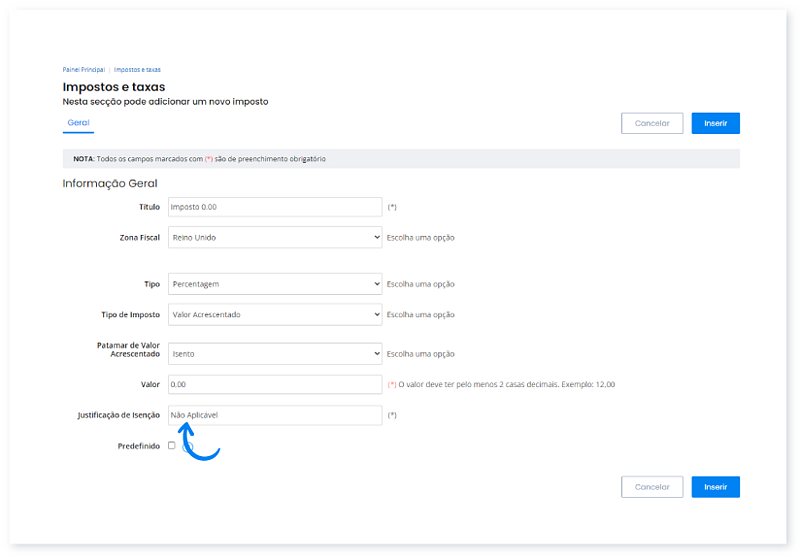The image size is (800, 558).
Task: Expand the Tipo dropdown showing Percentagem
Action: [x=274, y=284]
